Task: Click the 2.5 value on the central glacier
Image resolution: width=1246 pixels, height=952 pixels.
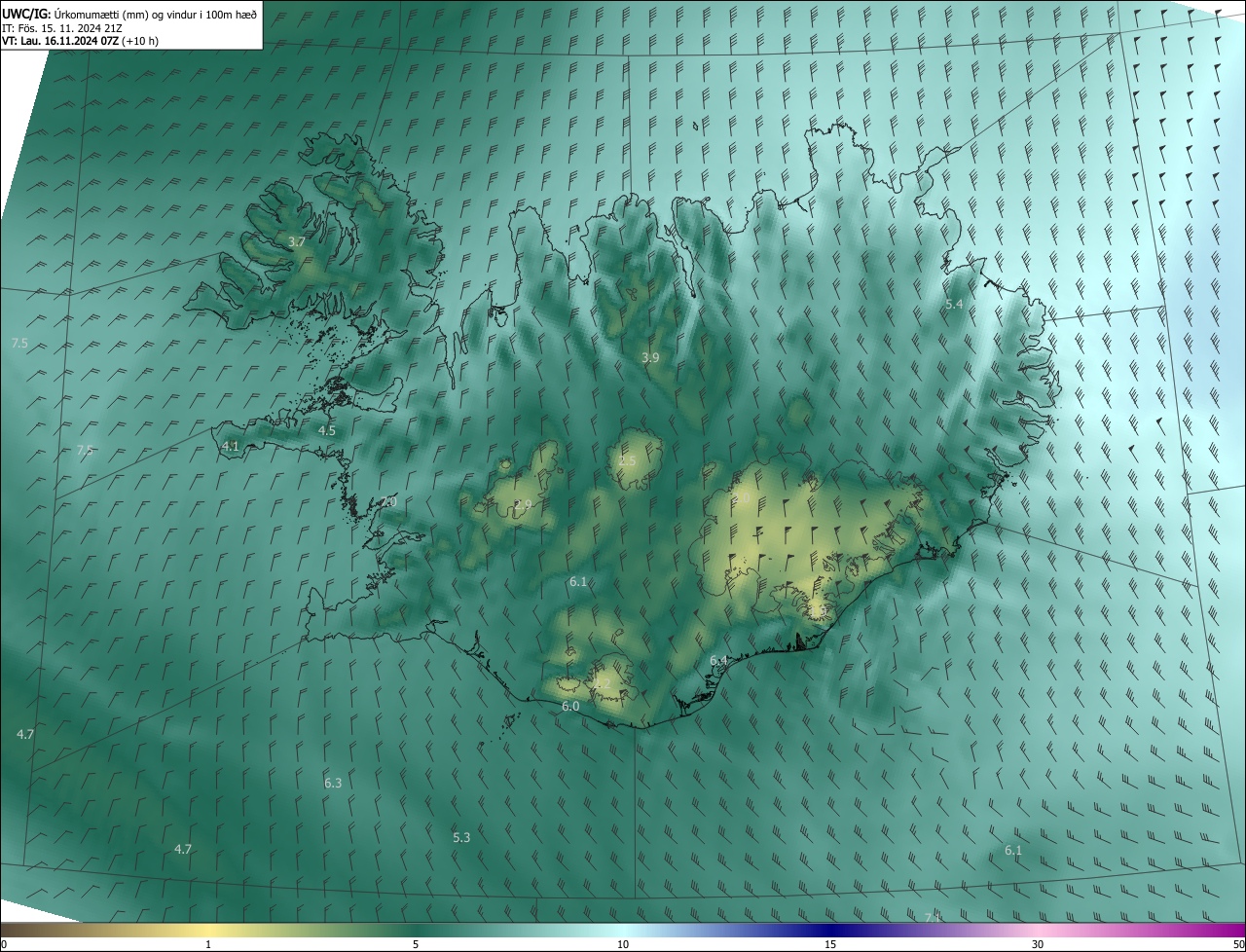Action: [628, 460]
